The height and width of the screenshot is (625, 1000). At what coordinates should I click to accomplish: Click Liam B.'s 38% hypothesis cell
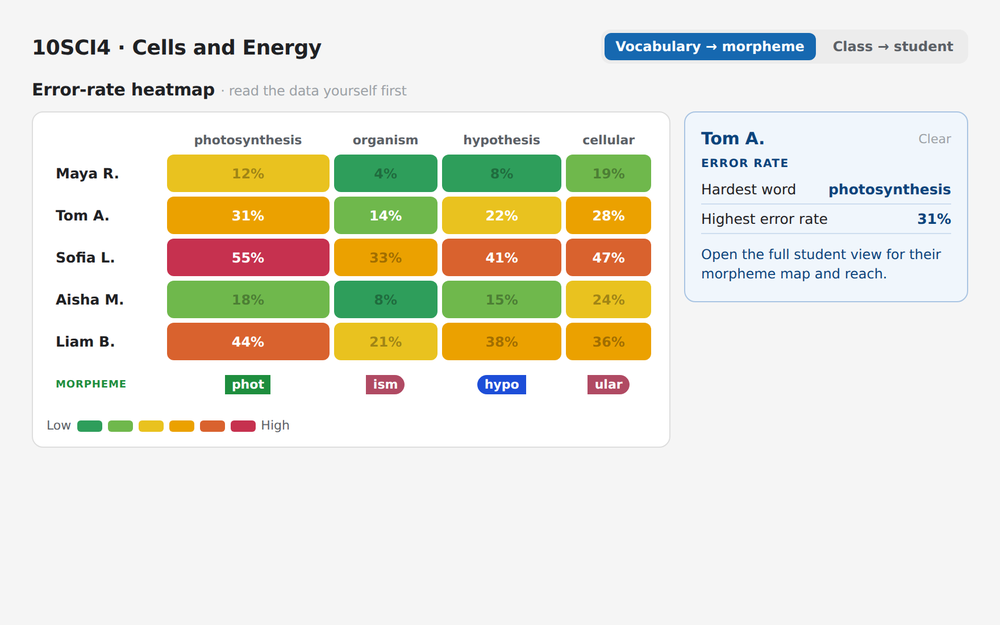click(x=501, y=342)
